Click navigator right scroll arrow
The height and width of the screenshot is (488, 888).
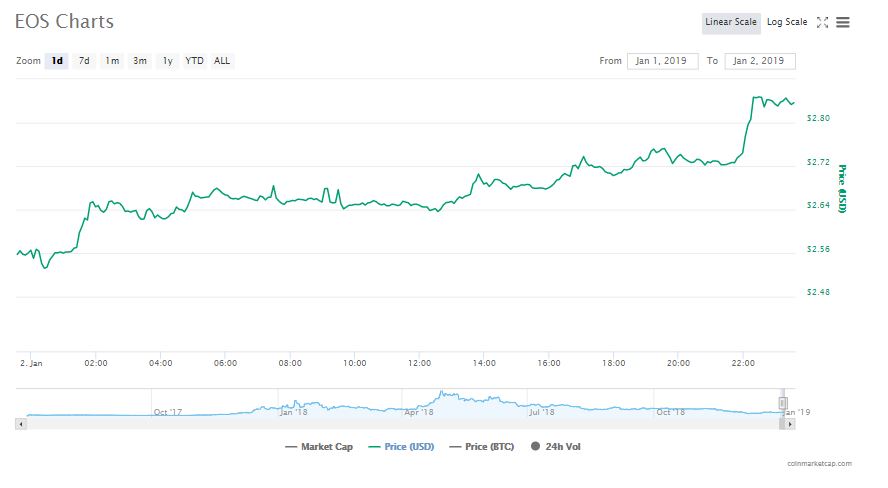tap(789, 423)
